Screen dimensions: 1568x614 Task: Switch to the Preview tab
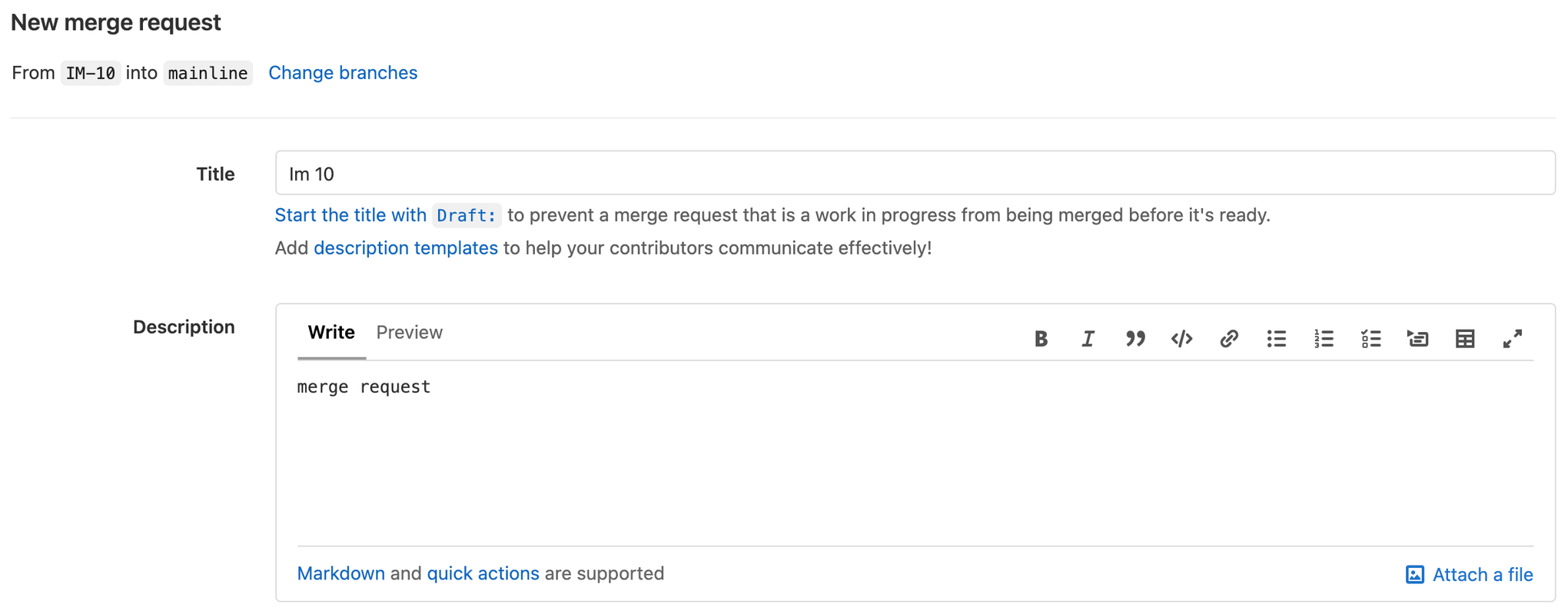pos(409,332)
